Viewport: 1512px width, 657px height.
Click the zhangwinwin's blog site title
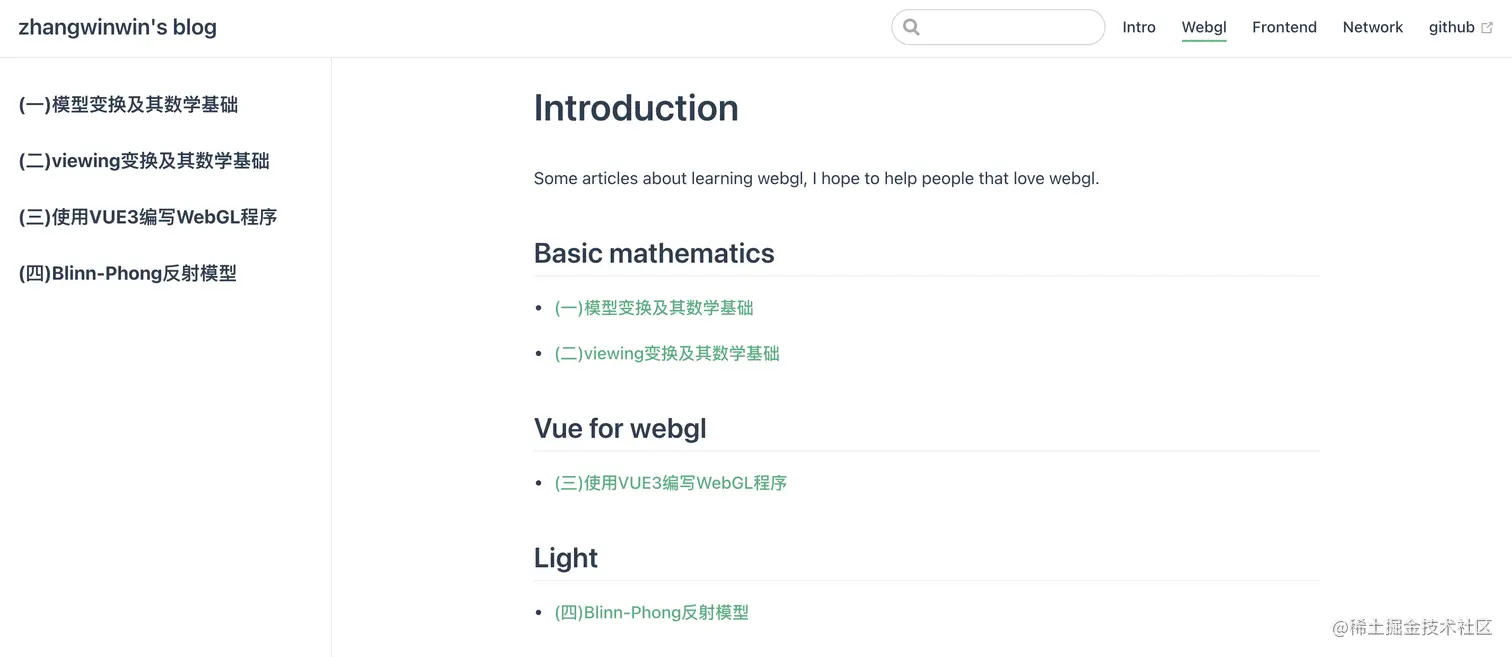pos(118,27)
